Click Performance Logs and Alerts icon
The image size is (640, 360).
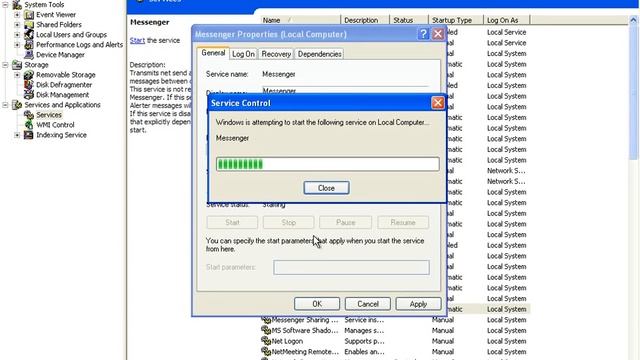tap(29, 44)
